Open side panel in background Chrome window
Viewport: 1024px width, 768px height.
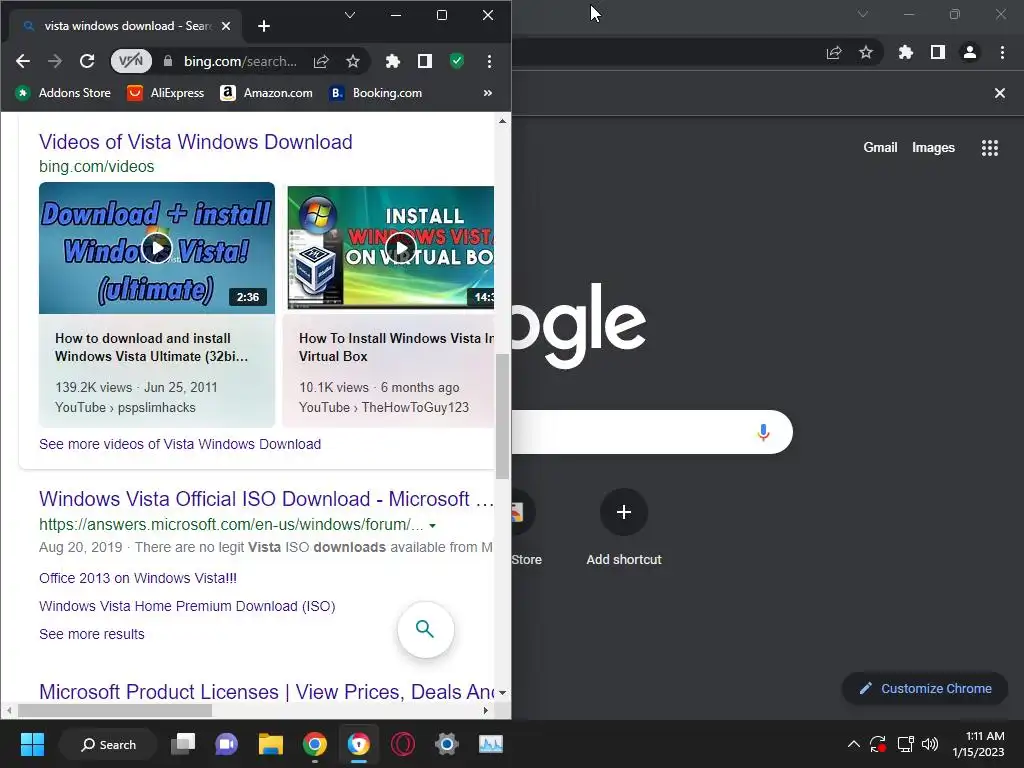coord(938,53)
